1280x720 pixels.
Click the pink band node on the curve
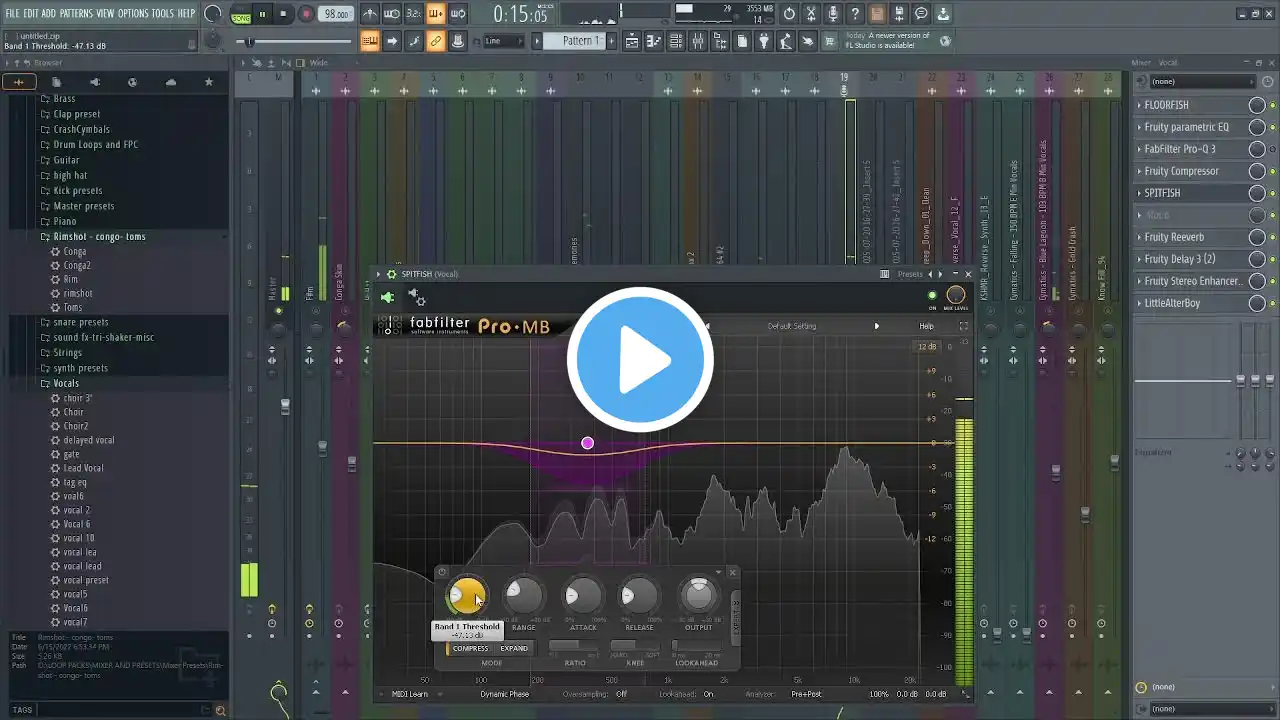point(587,443)
